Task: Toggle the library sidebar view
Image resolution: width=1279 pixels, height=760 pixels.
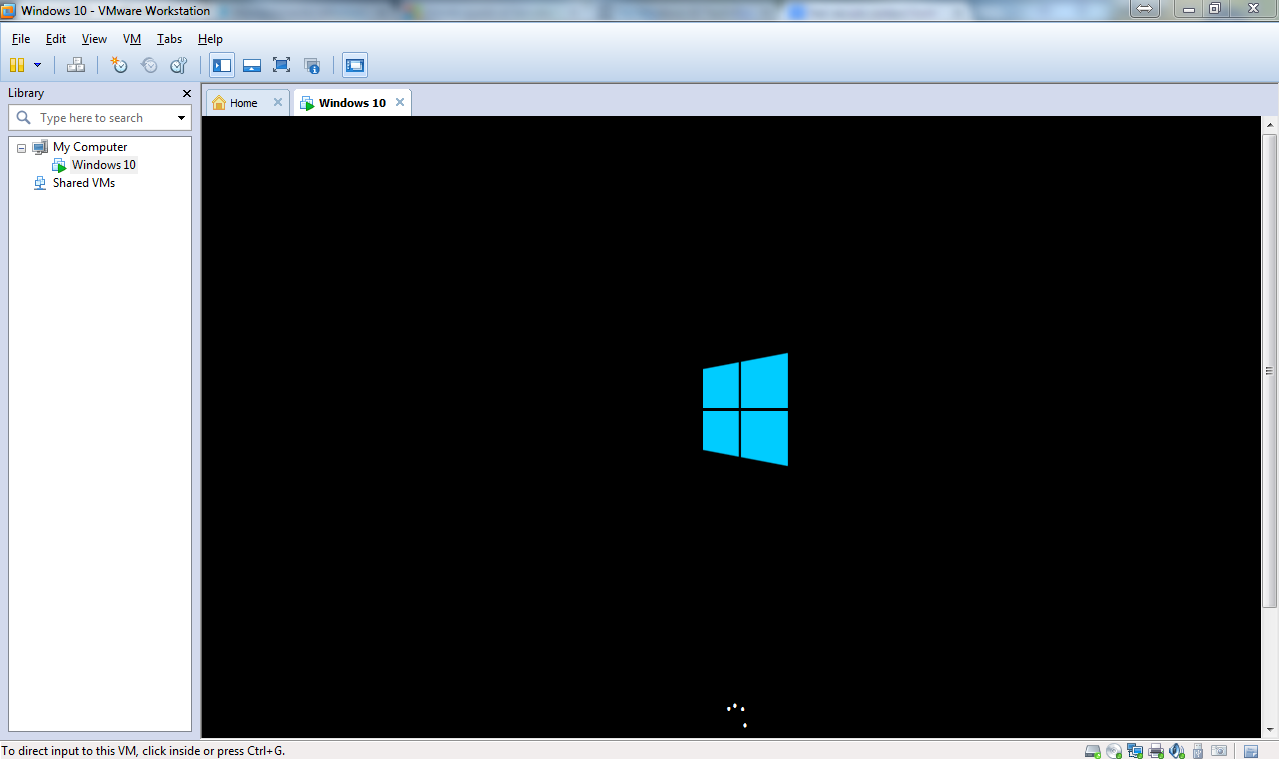Action: (222, 65)
